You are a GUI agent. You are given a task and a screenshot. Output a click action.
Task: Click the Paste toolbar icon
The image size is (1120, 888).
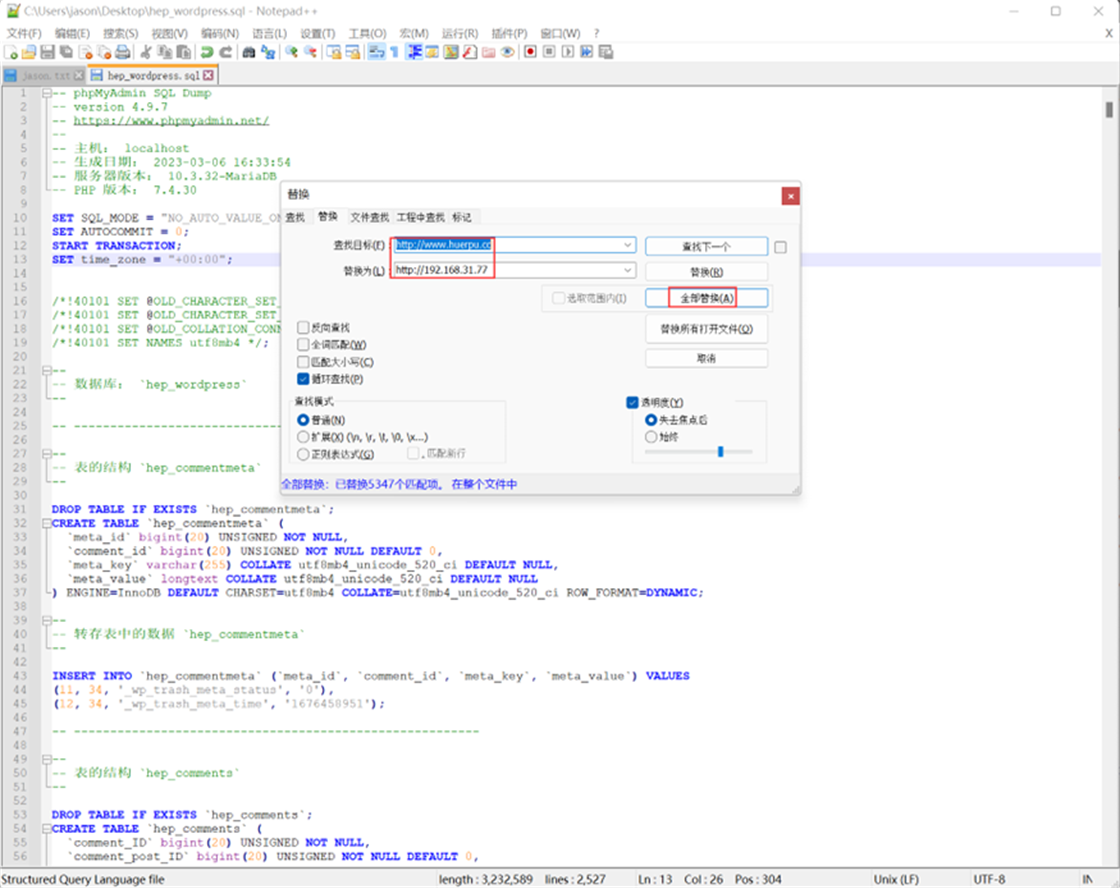[183, 52]
